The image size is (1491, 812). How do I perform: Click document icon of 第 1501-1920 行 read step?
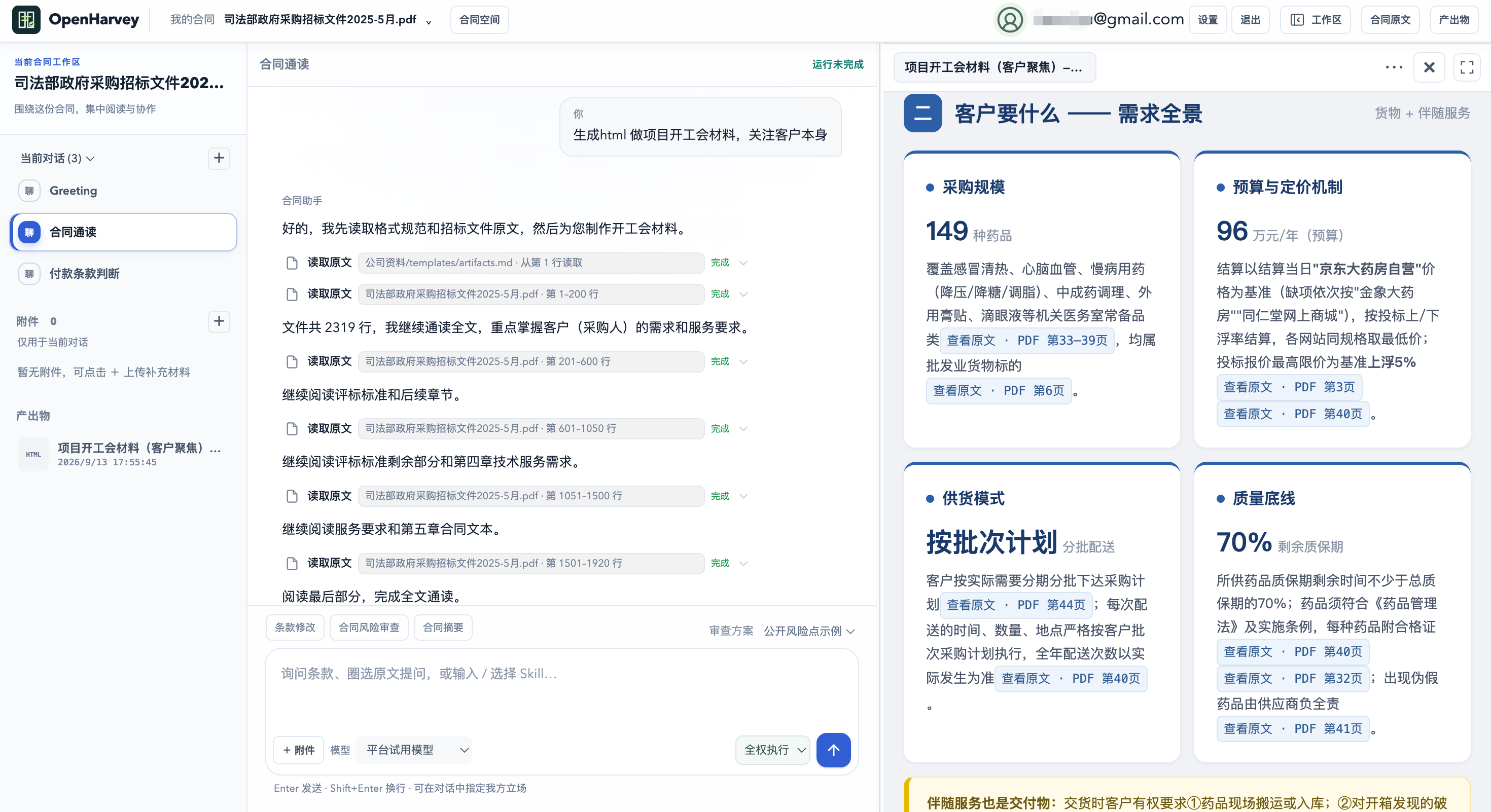[292, 563]
